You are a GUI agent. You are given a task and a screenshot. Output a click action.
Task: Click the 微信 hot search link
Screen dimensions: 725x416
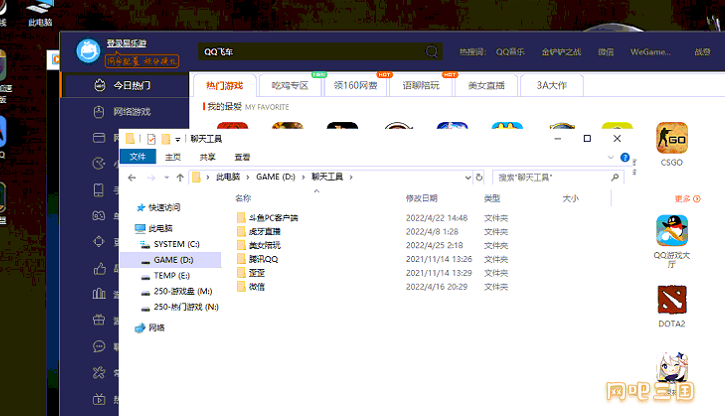(606, 52)
